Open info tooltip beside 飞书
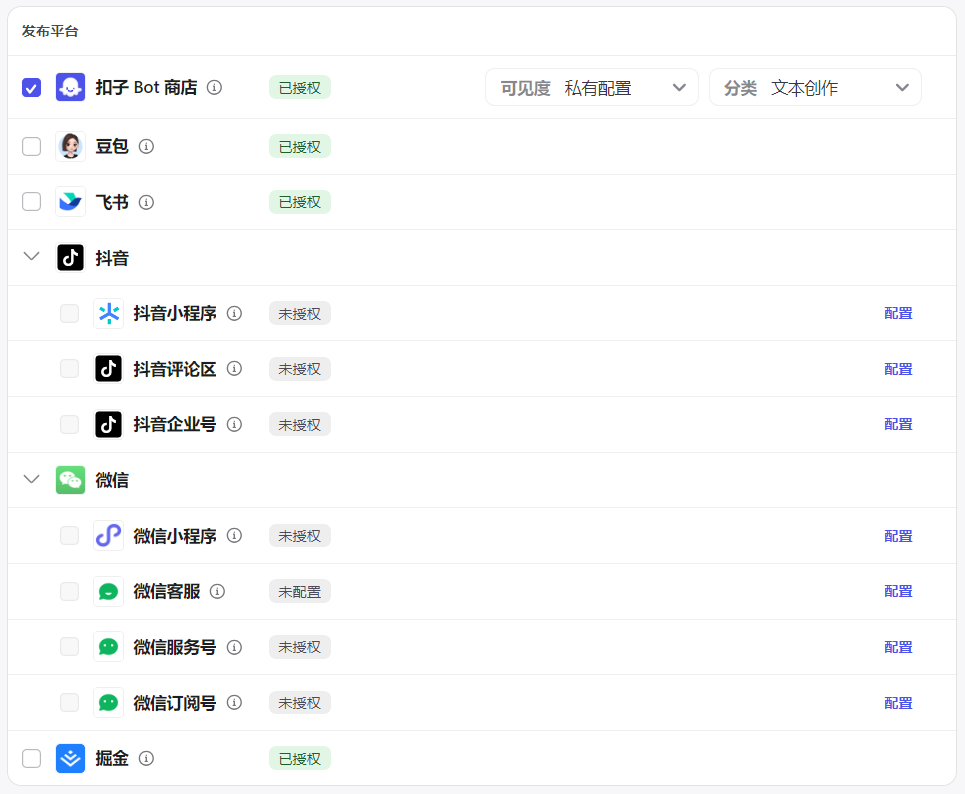 coord(146,202)
